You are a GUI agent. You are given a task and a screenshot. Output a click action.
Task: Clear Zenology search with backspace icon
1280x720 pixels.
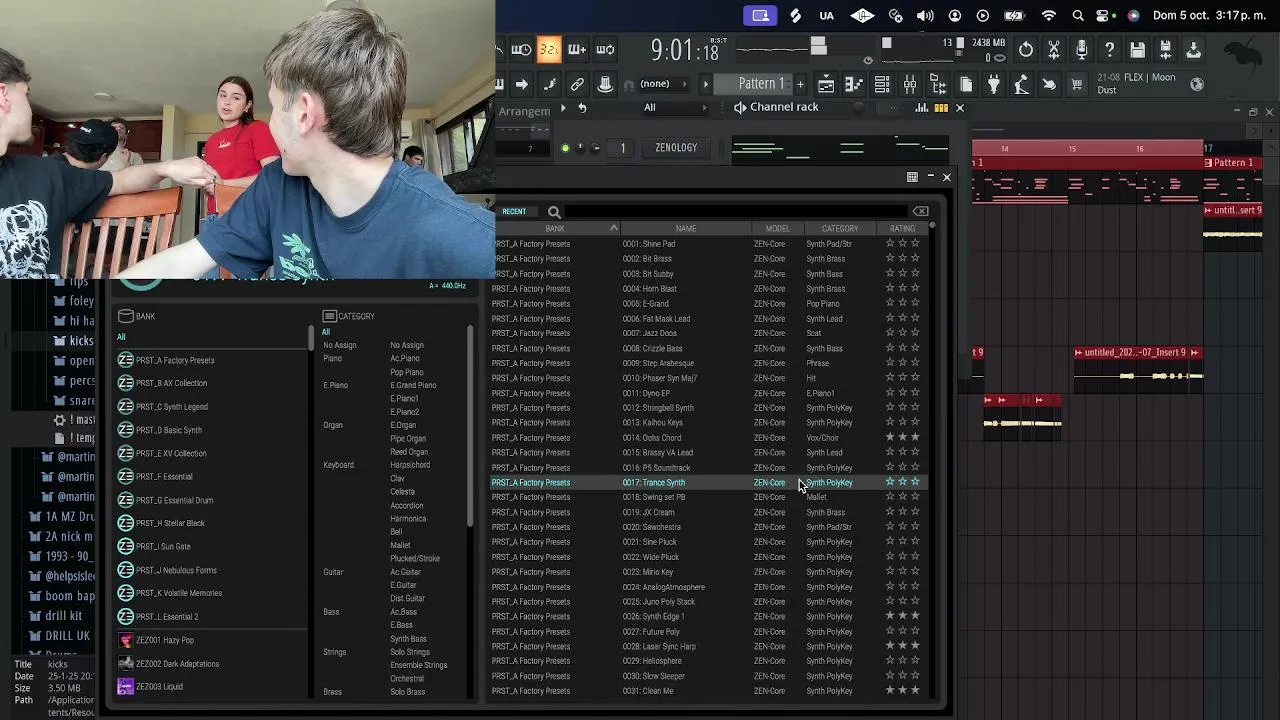920,211
